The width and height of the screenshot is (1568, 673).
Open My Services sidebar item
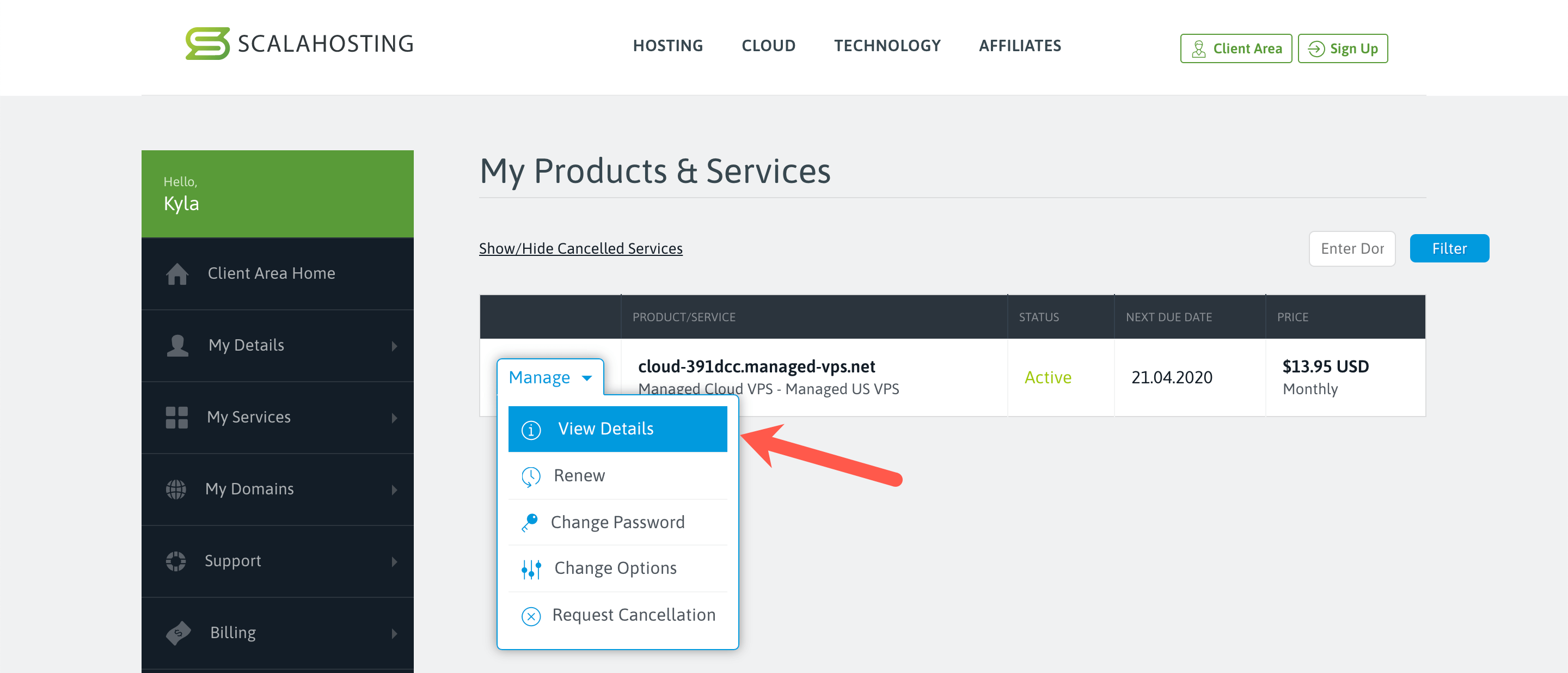[x=277, y=417]
